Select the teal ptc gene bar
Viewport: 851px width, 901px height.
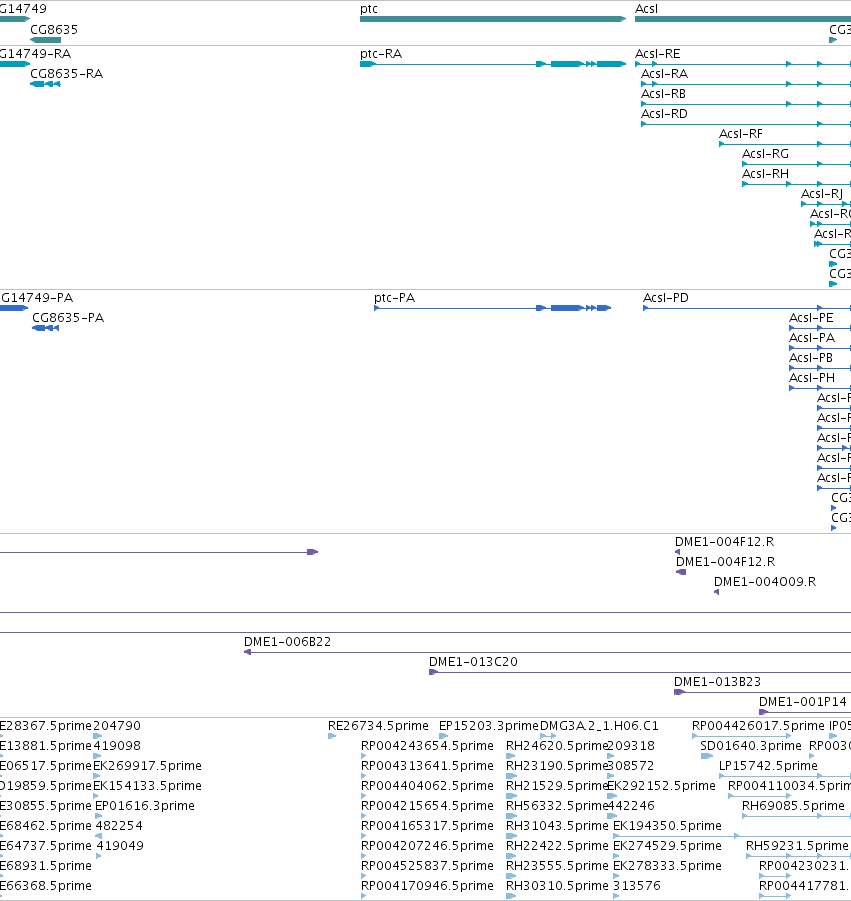(x=493, y=20)
